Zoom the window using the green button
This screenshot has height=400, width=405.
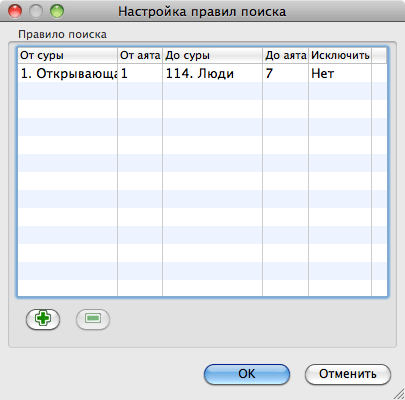click(x=57, y=12)
